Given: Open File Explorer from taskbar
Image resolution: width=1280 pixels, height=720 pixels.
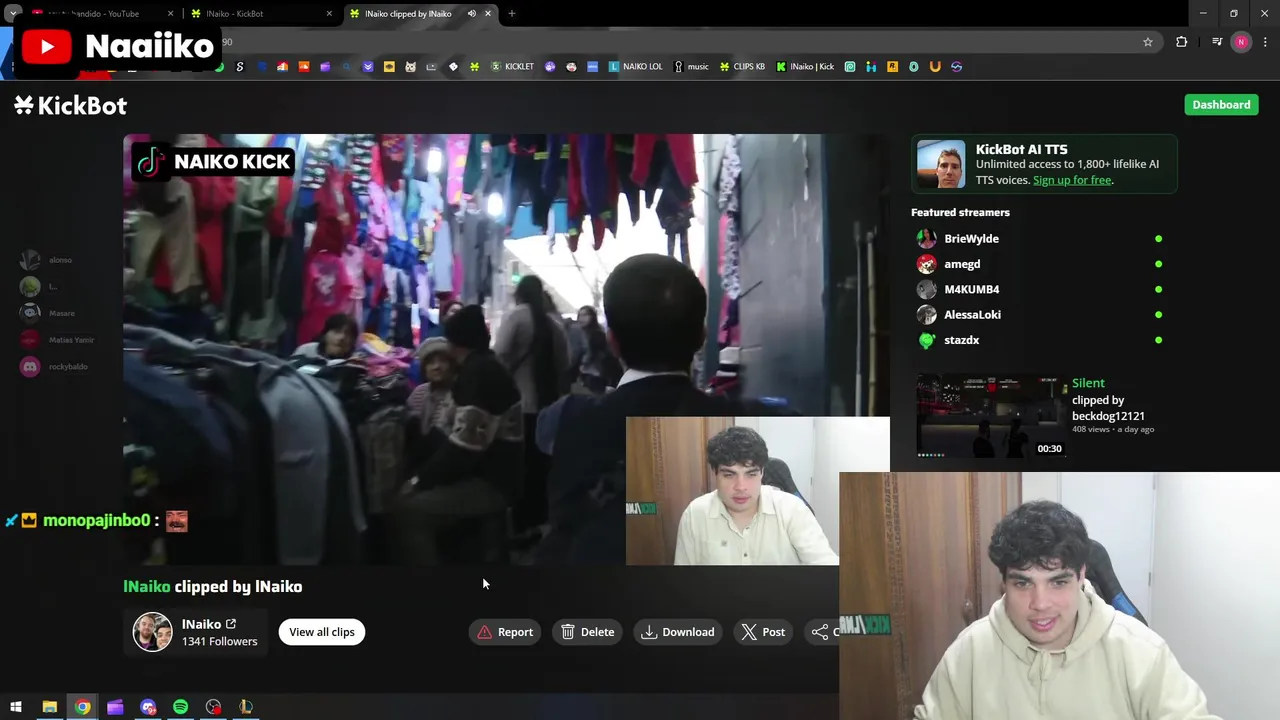Looking at the screenshot, I should point(49,707).
